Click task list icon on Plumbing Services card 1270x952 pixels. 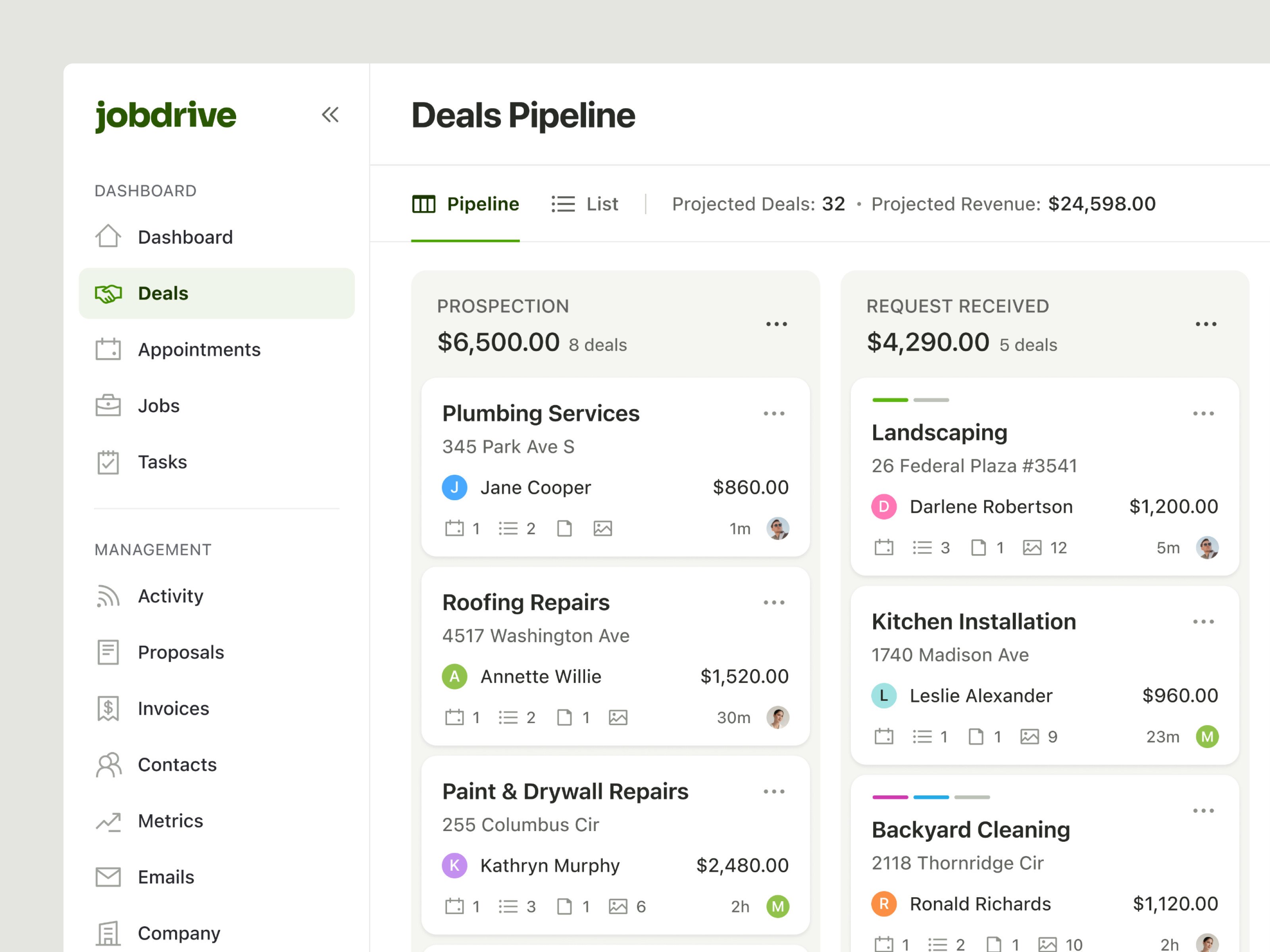pos(508,528)
